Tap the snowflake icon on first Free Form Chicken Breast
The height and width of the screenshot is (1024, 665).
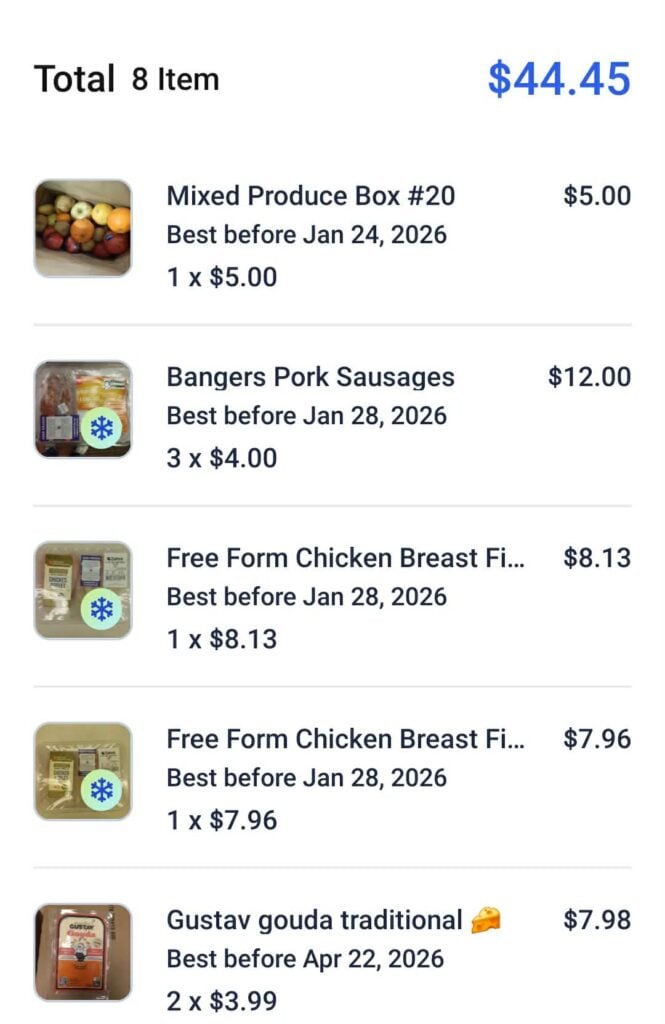click(104, 606)
